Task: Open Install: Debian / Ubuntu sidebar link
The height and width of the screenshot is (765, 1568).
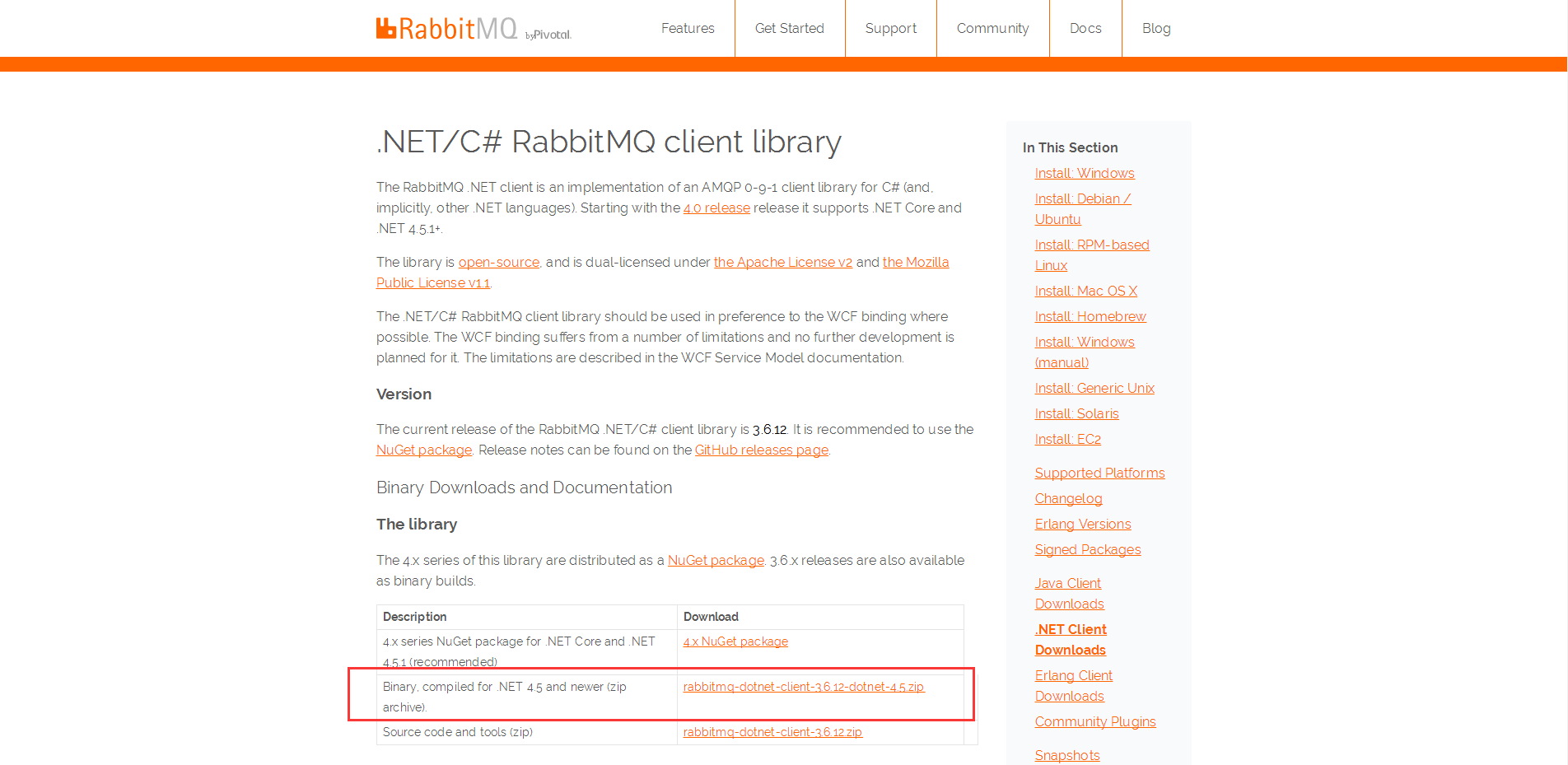Action: pos(1083,209)
